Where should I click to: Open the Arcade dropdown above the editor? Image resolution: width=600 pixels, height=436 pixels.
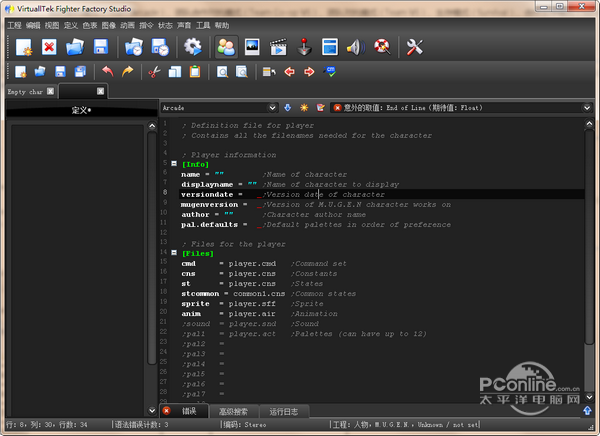pos(218,107)
